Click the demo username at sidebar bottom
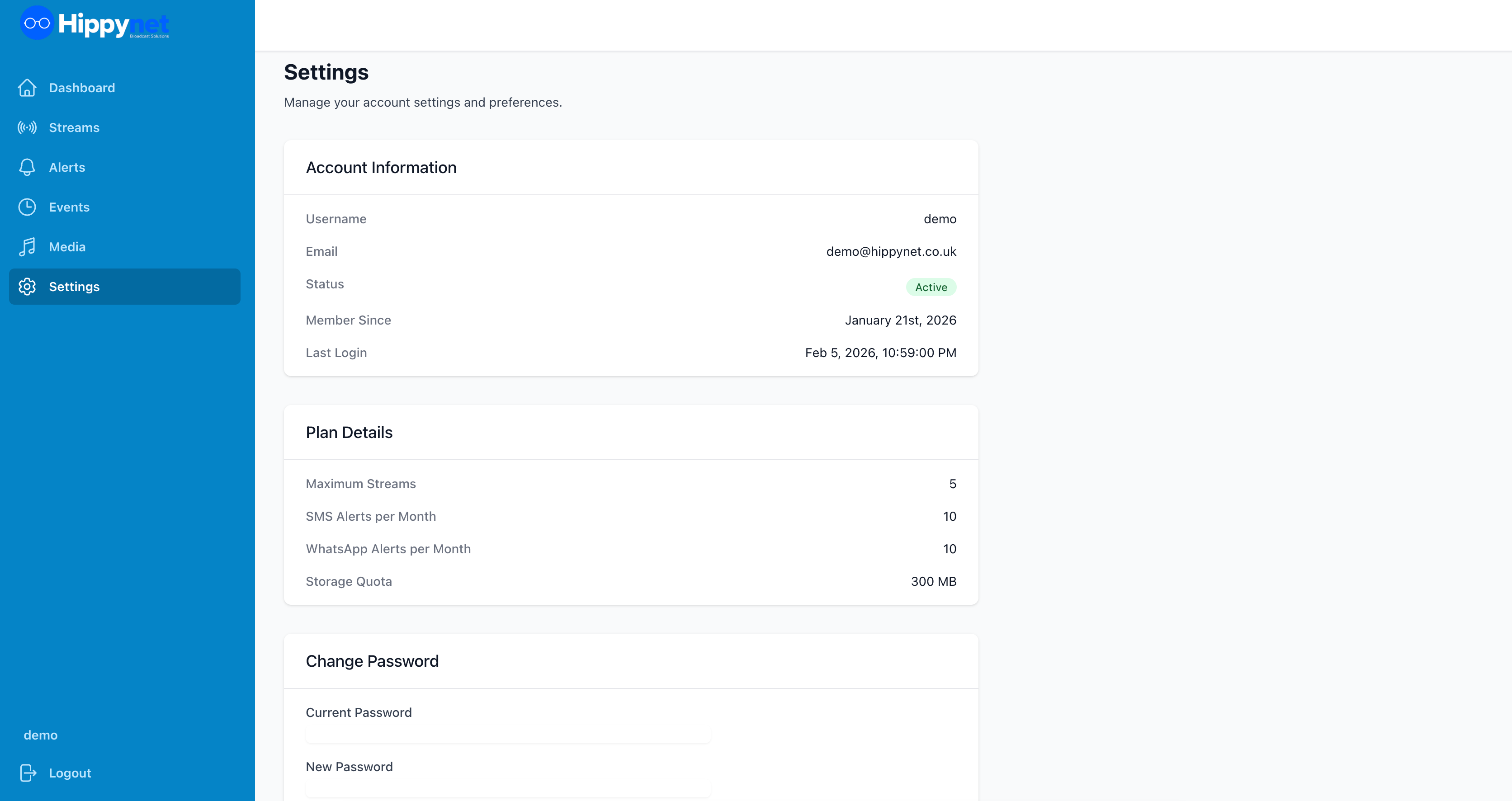 click(41, 735)
